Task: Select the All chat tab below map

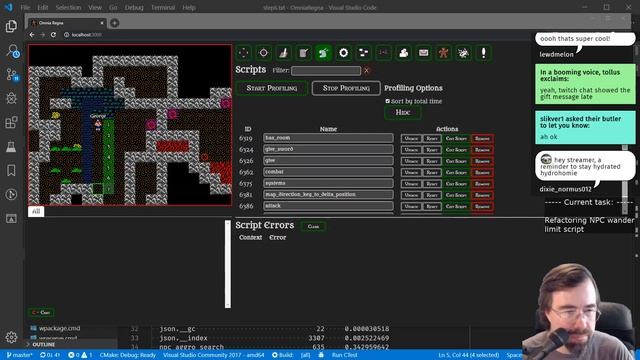Action: [x=36, y=211]
